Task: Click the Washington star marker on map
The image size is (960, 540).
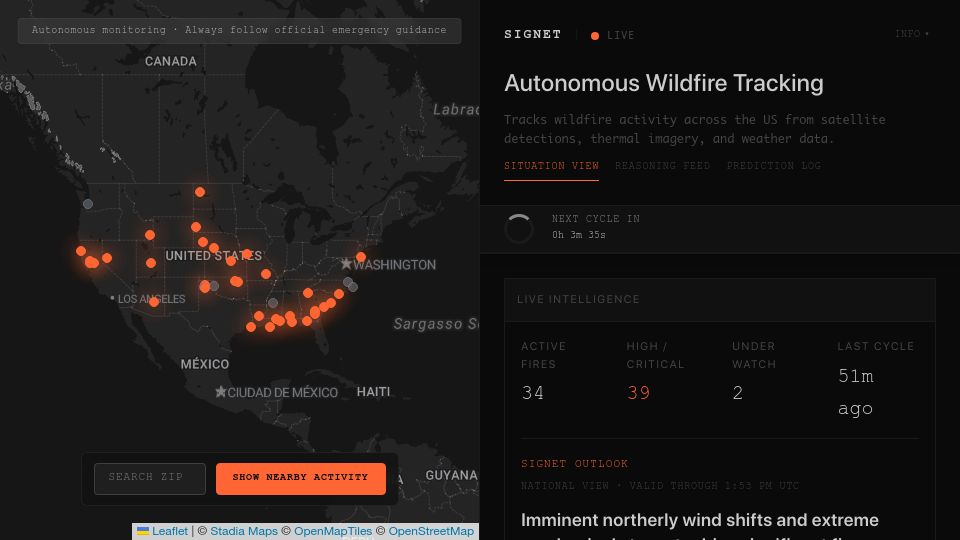Action: [347, 264]
